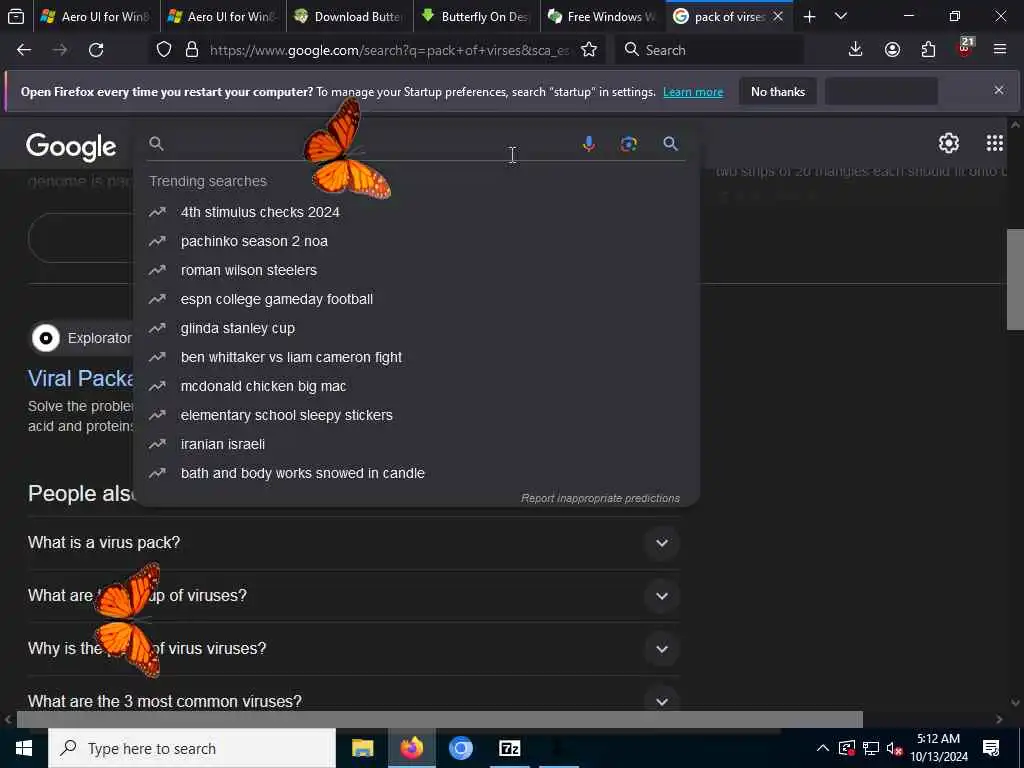Image resolution: width=1024 pixels, height=768 pixels.
Task: Show hidden tray icons chevron
Action: tap(823, 748)
